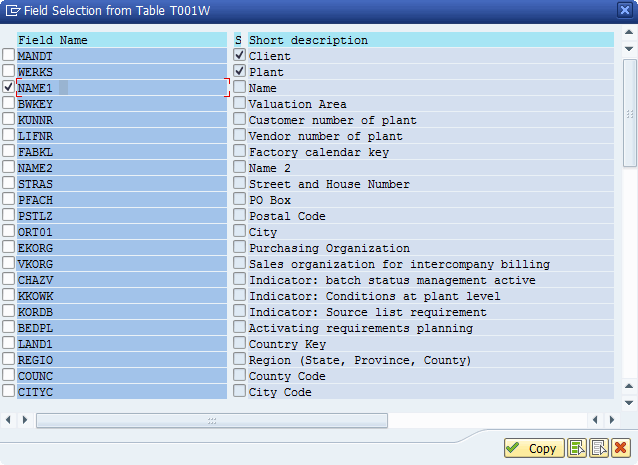638x465 pixels.
Task: Click the Select All fields icon
Action: (577, 448)
